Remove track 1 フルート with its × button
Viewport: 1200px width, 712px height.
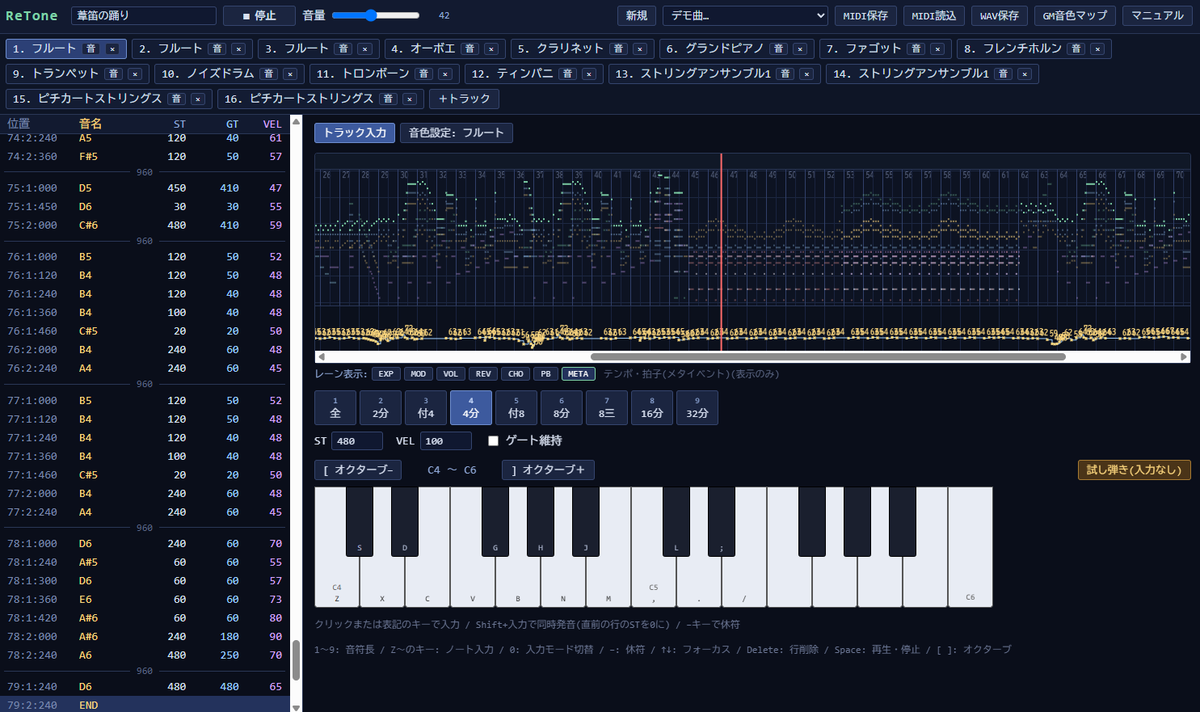click(112, 48)
